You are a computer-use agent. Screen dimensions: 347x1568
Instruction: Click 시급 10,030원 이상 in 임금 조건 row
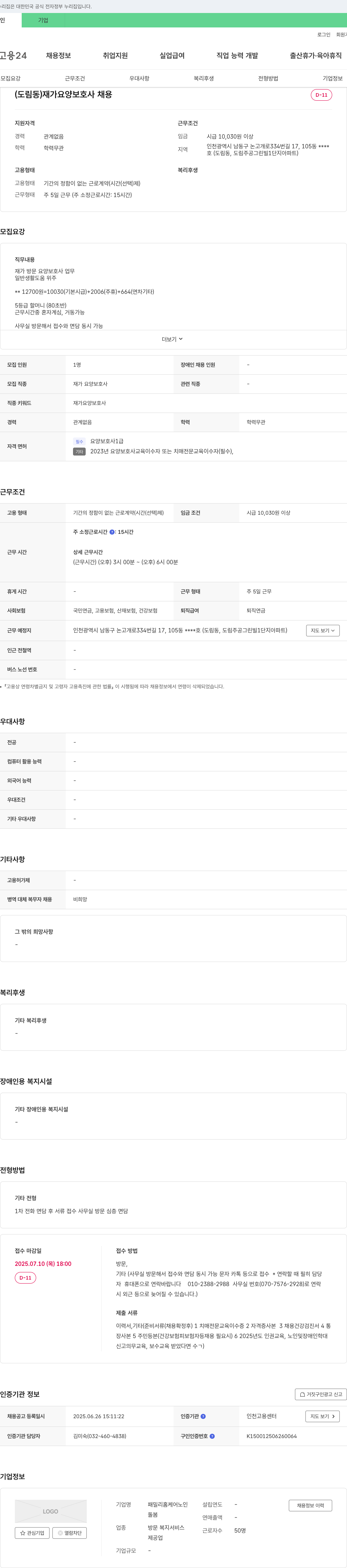click(x=268, y=513)
